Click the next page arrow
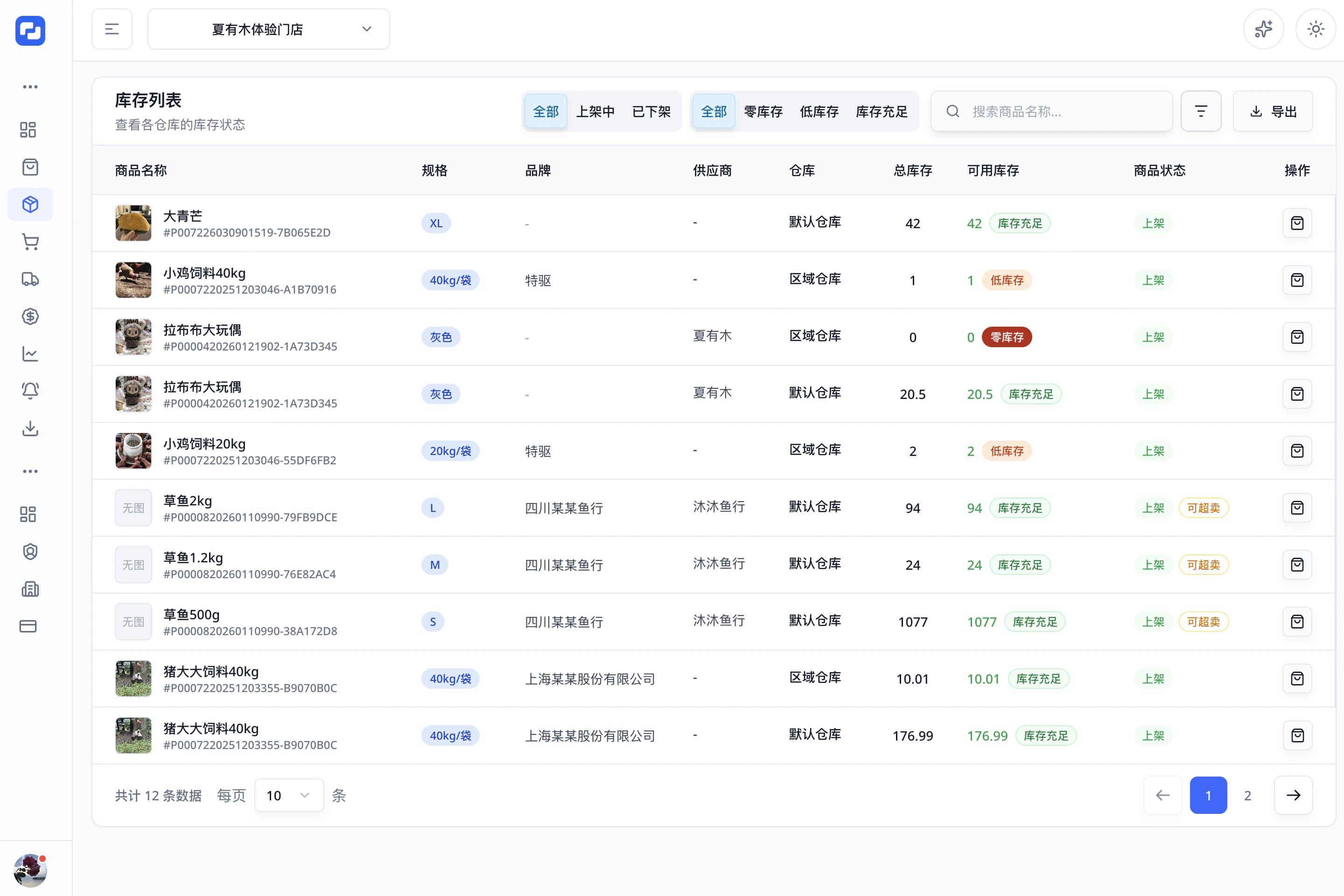1344x896 pixels. tap(1293, 795)
